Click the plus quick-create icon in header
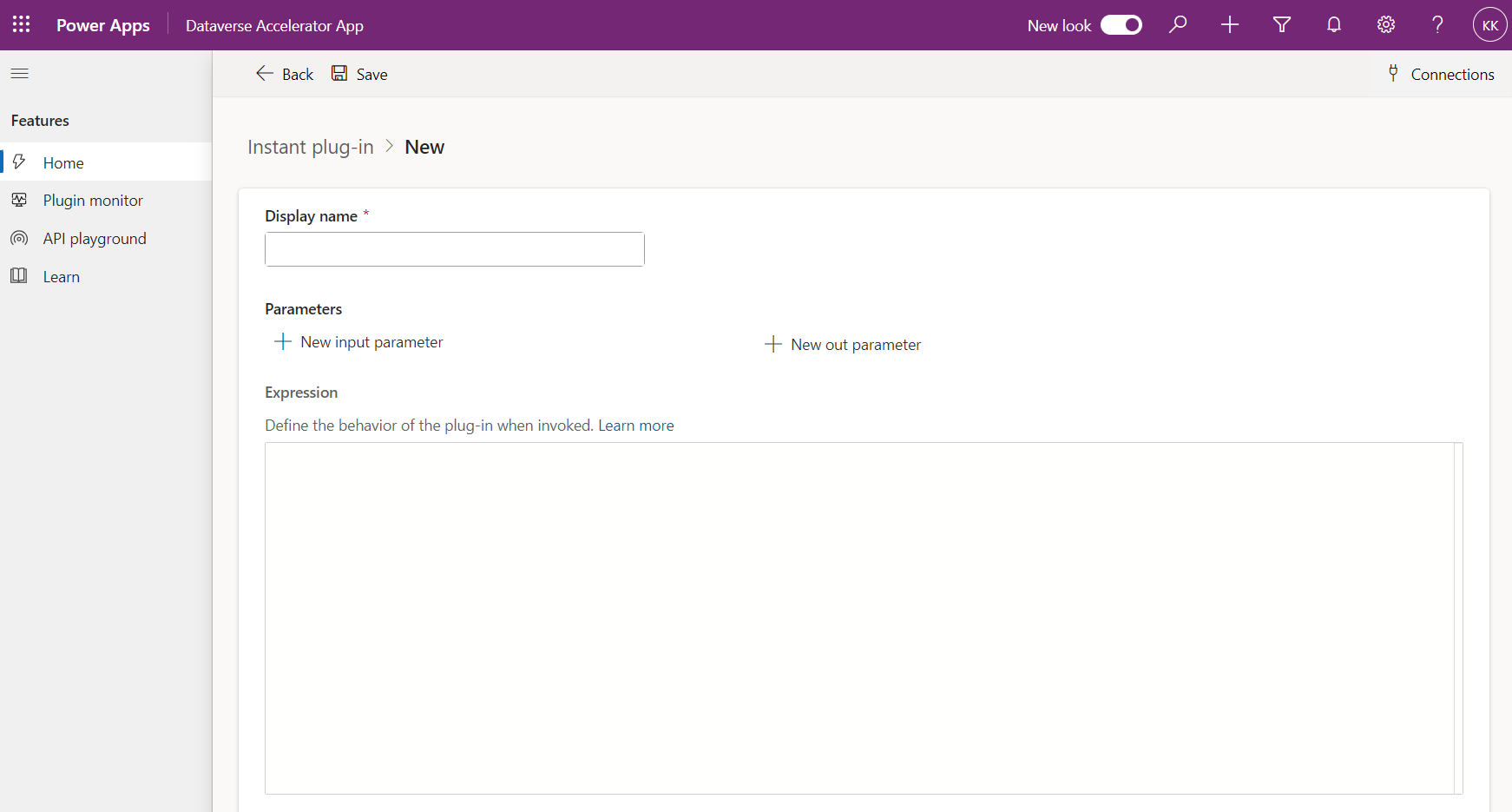This screenshot has width=1512, height=812. [x=1230, y=25]
